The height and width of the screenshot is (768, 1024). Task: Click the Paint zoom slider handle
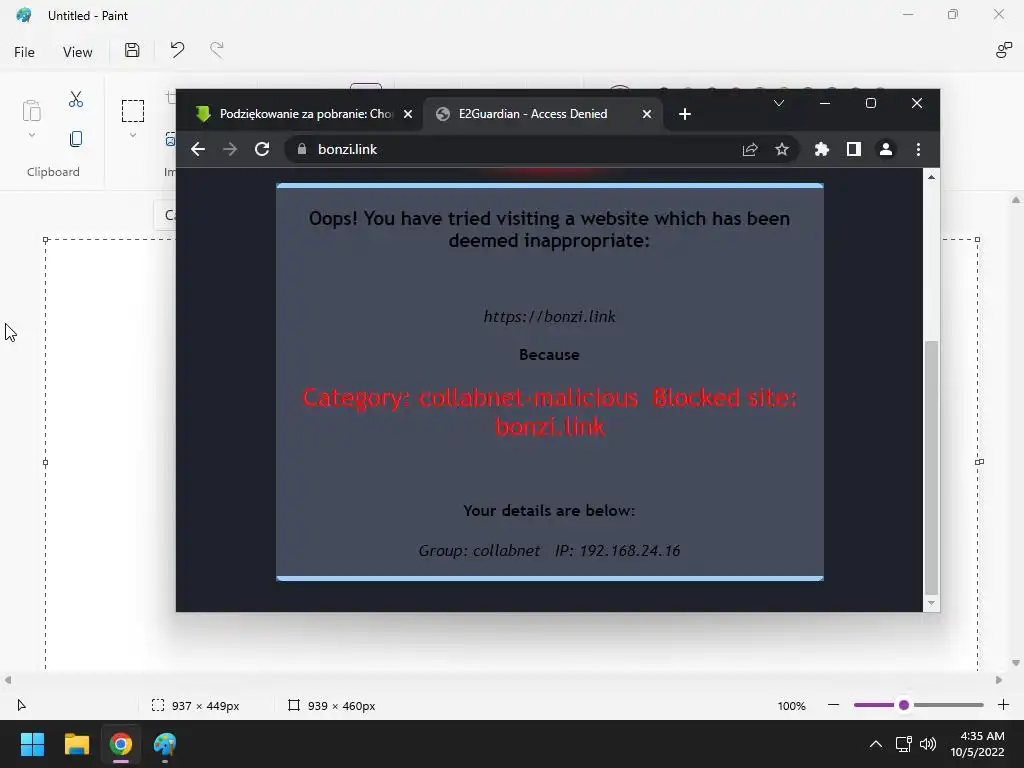[x=904, y=705]
